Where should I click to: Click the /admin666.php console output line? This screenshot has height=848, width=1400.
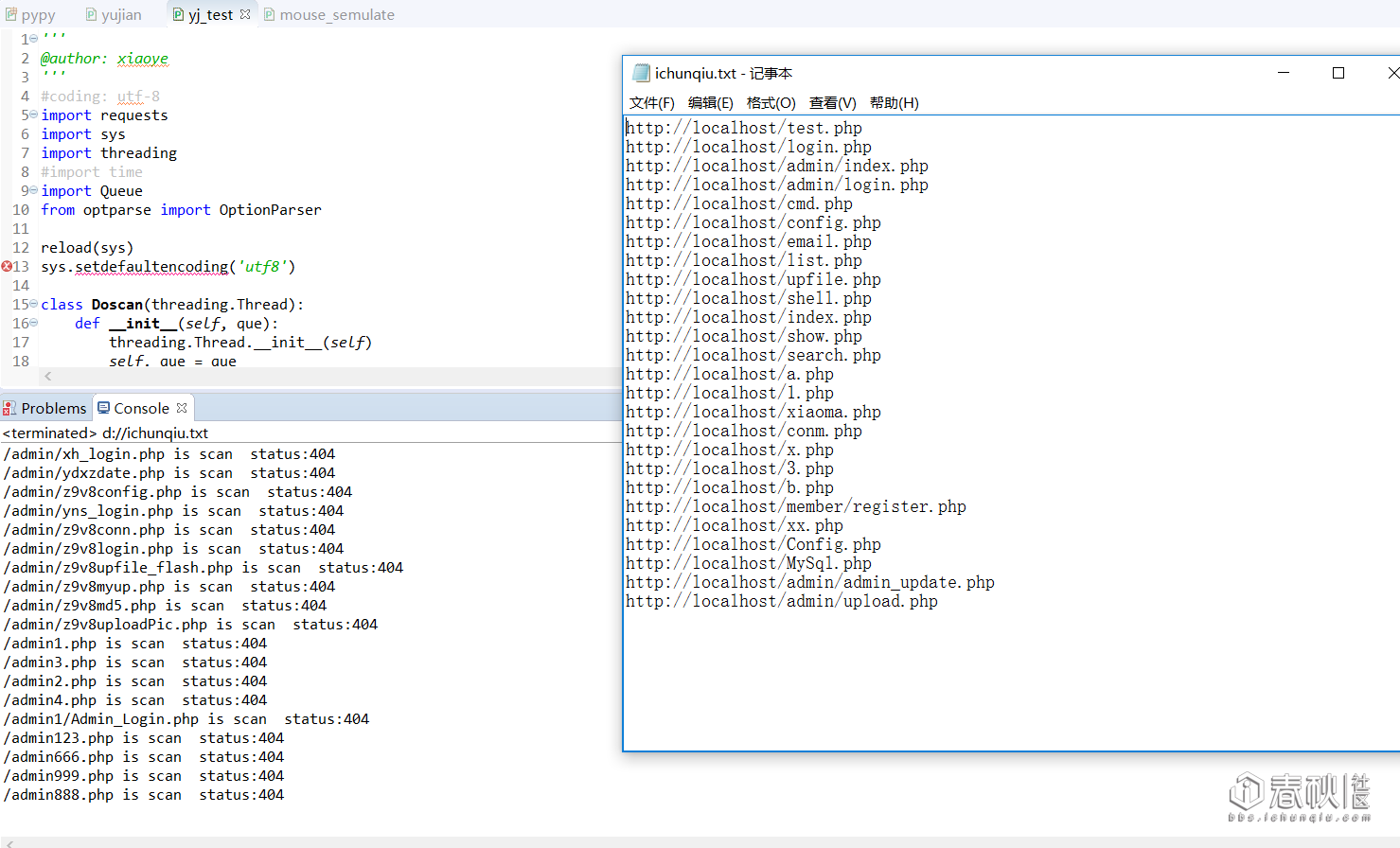(x=144, y=757)
